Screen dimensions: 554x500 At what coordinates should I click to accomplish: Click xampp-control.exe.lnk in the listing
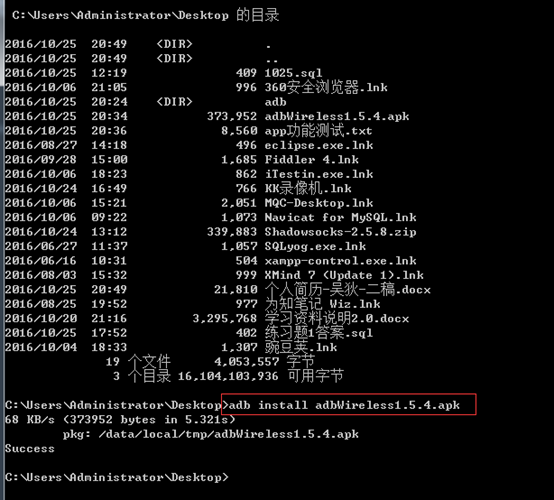point(341,261)
